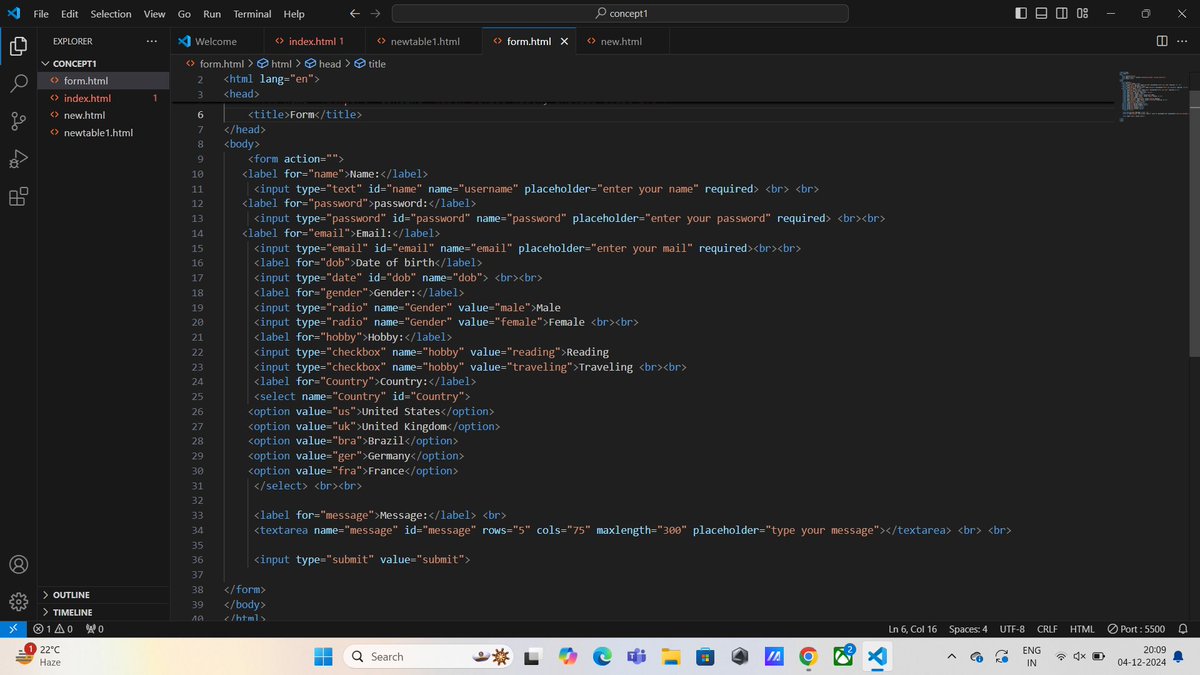This screenshot has width=1200, height=675.
Task: Click the split editor right icon
Action: [1161, 41]
